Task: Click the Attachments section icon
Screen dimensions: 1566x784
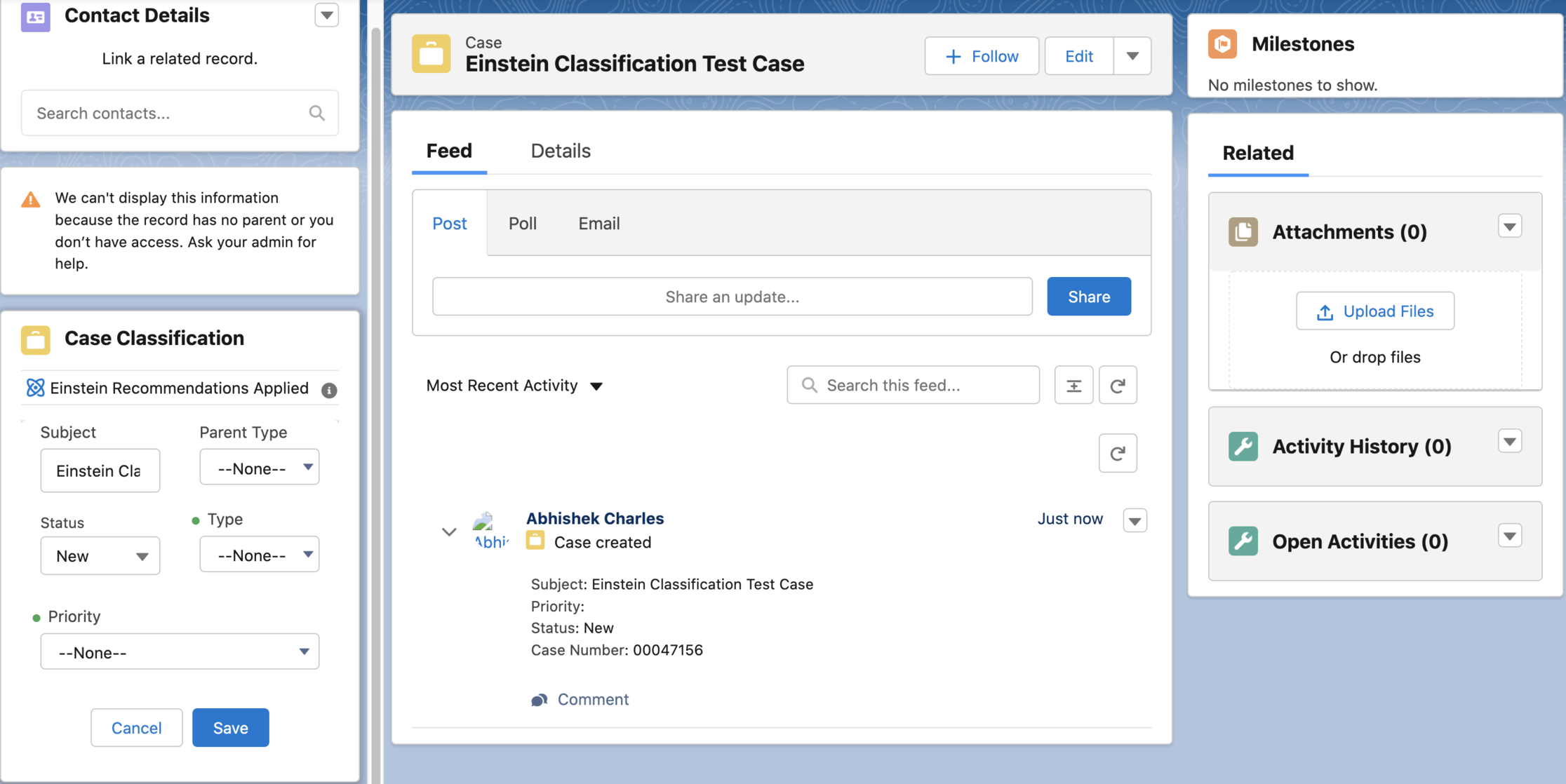Action: (x=1243, y=231)
